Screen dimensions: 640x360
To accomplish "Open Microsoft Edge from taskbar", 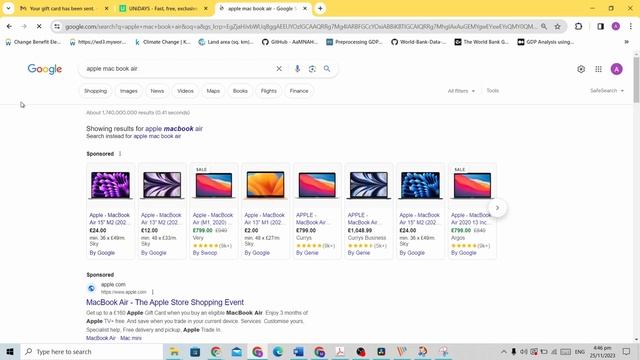I will pyautogui.click(x=278, y=351).
